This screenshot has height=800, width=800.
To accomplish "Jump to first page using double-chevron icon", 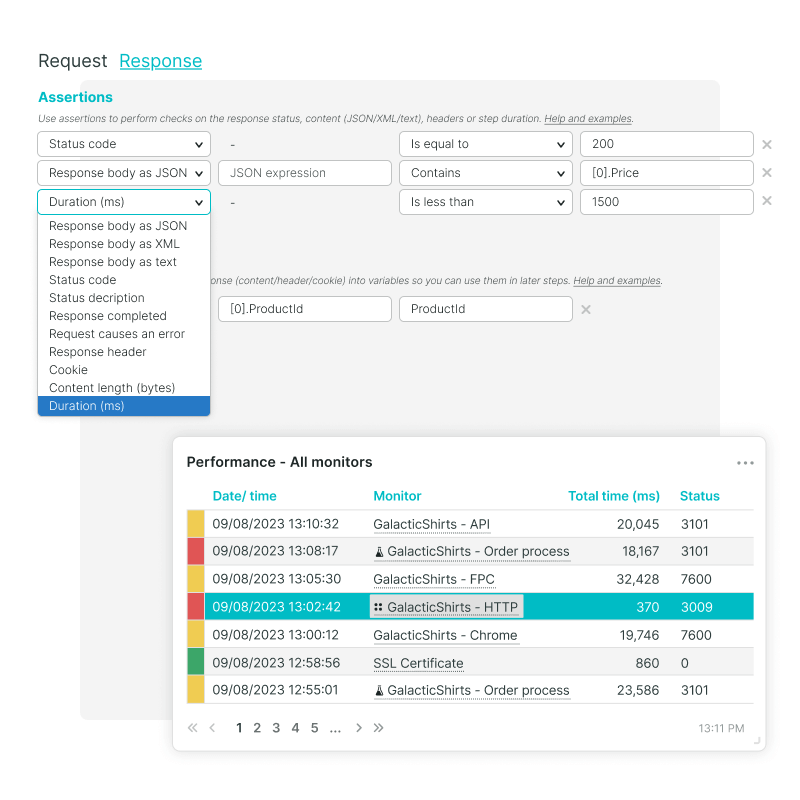I will pyautogui.click(x=192, y=728).
